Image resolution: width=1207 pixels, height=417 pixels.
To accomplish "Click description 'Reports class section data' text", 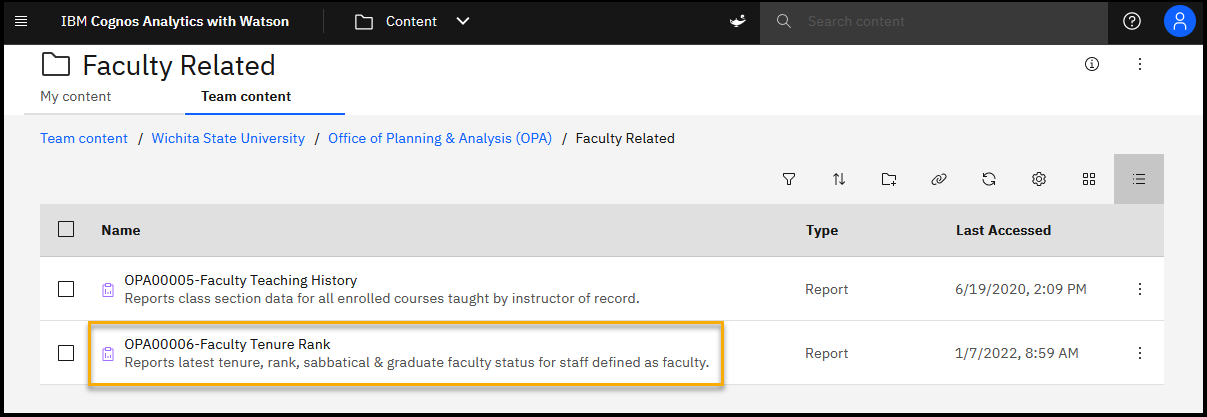I will pos(381,298).
